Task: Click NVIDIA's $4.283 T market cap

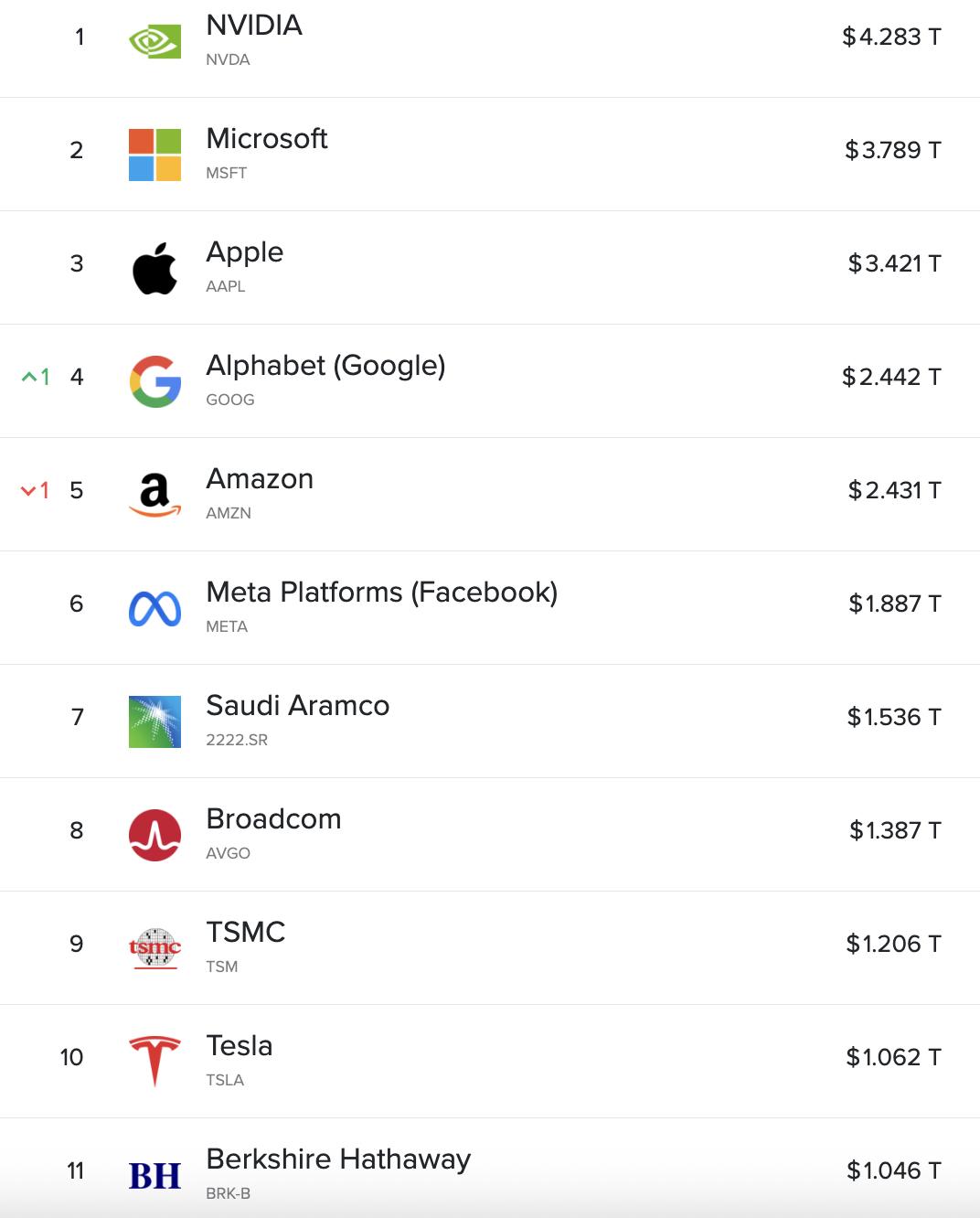Action: click(891, 37)
